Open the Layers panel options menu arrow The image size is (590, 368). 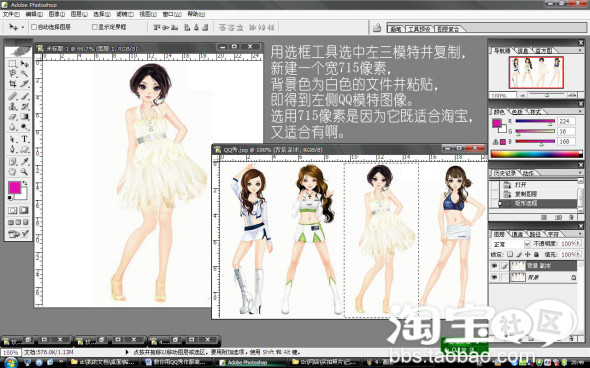[580, 234]
